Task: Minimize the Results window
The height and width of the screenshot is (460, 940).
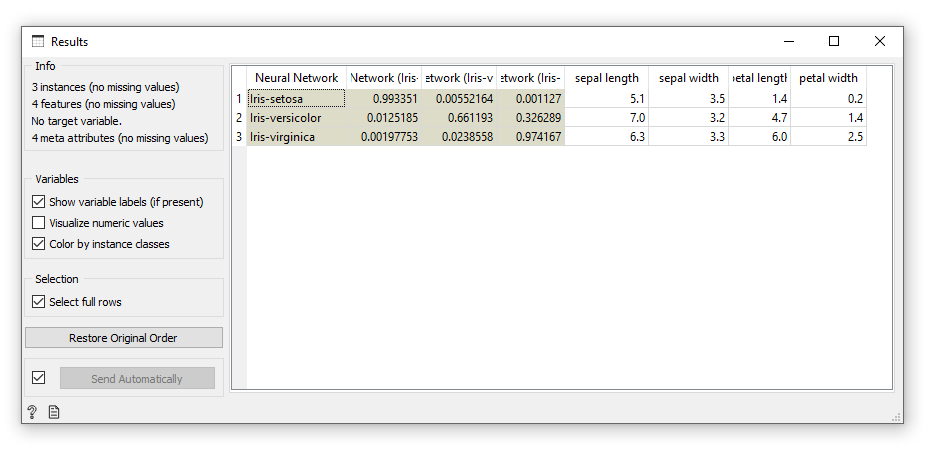Action: pos(788,42)
